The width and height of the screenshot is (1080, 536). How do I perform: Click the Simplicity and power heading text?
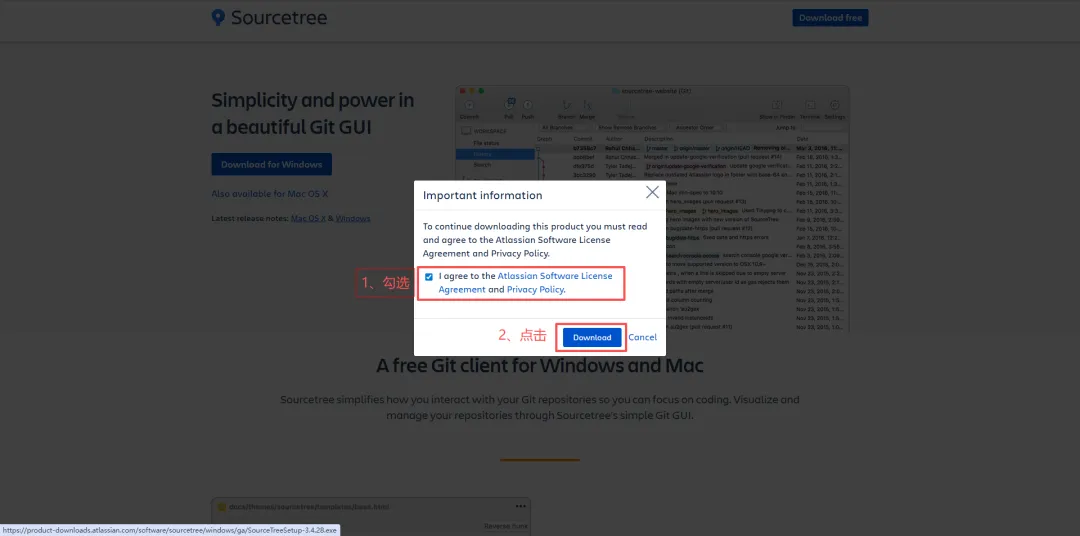[x=313, y=114]
